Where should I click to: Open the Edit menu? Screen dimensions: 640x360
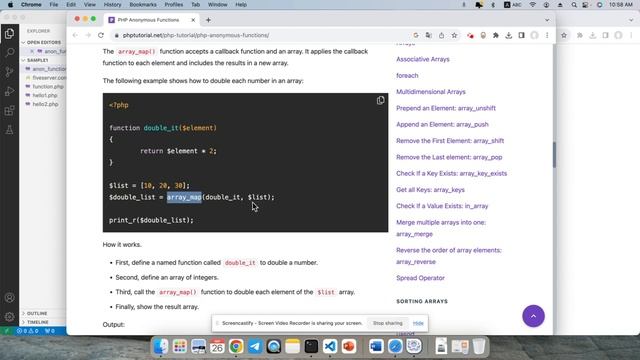(x=71, y=4)
